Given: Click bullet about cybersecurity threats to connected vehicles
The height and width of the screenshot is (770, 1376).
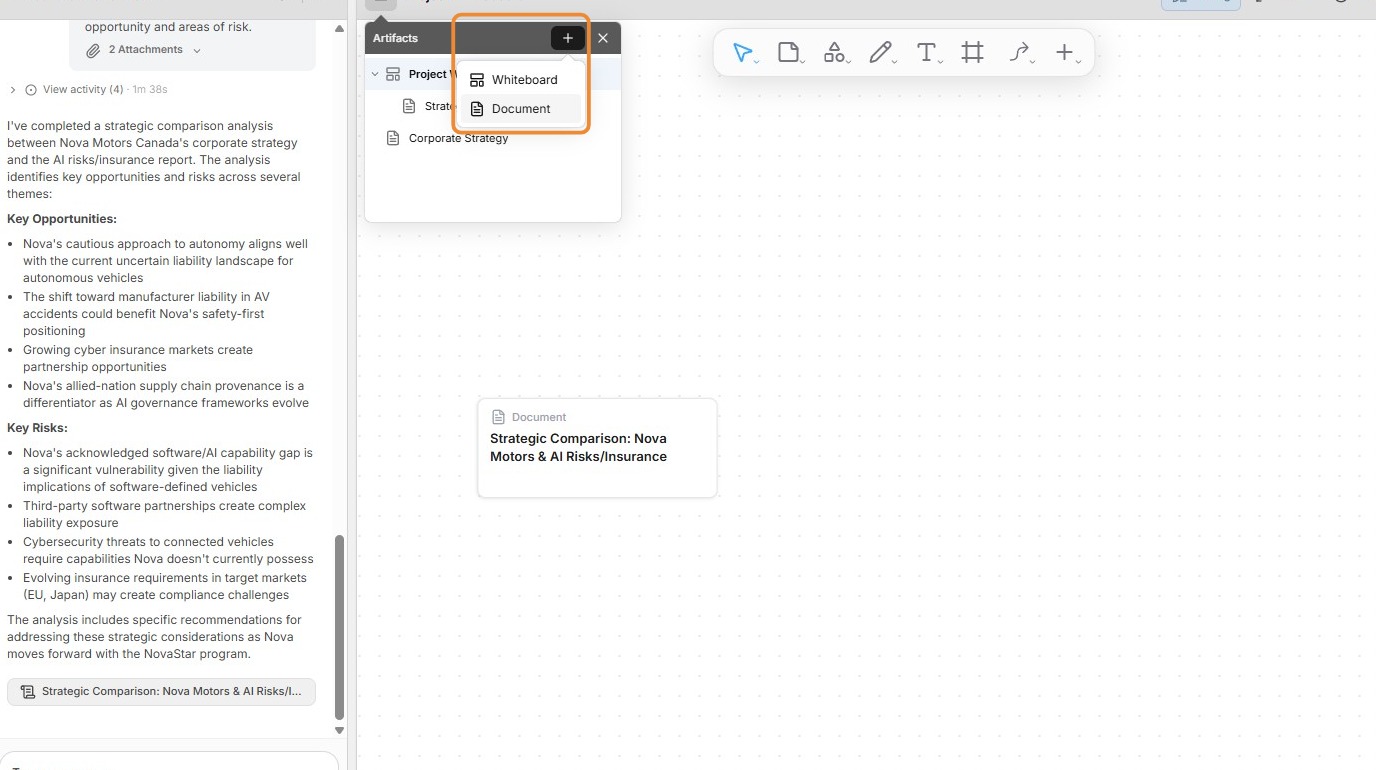Looking at the screenshot, I should tap(167, 550).
